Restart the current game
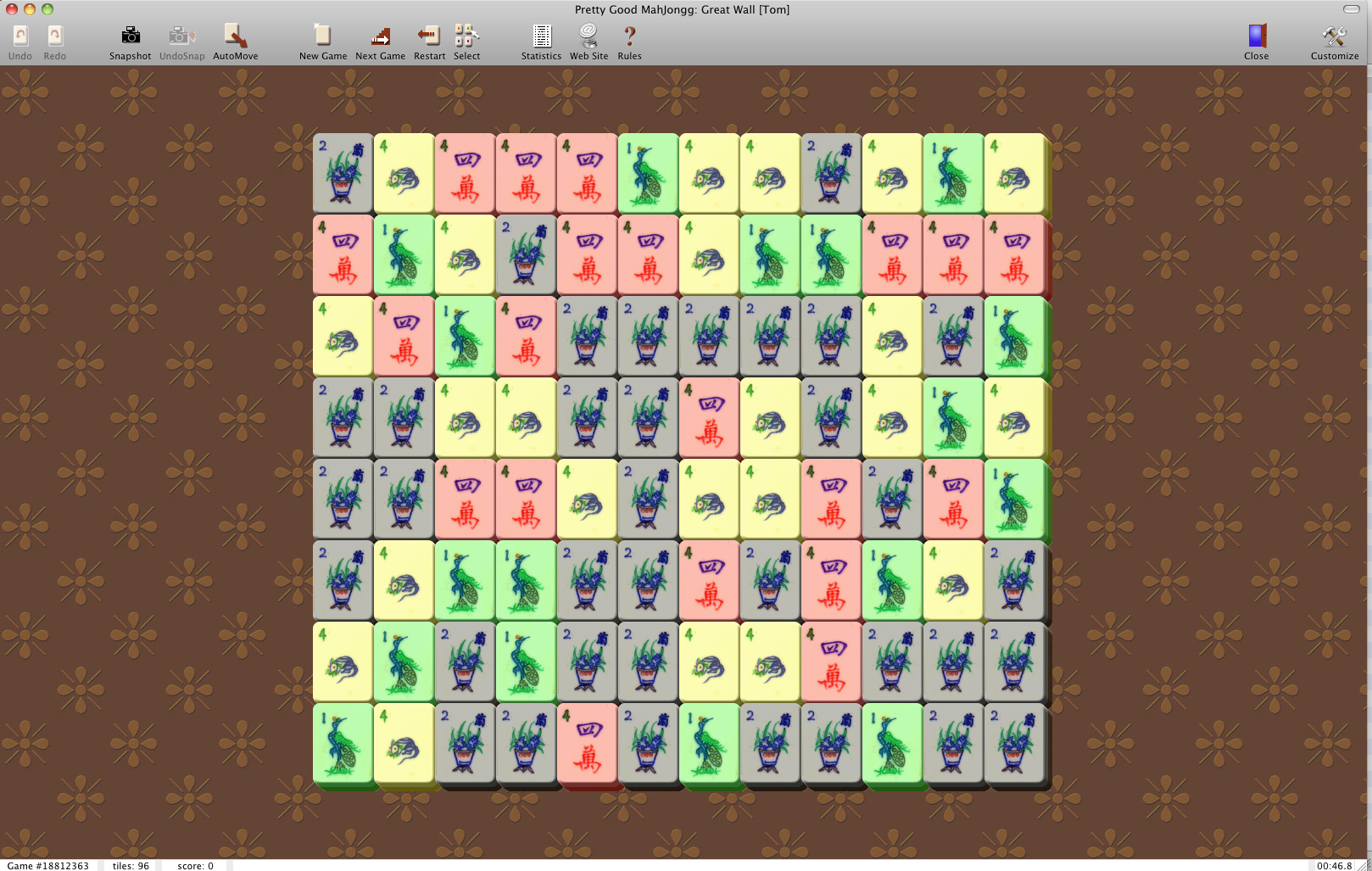Image resolution: width=1372 pixels, height=871 pixels. click(x=429, y=36)
